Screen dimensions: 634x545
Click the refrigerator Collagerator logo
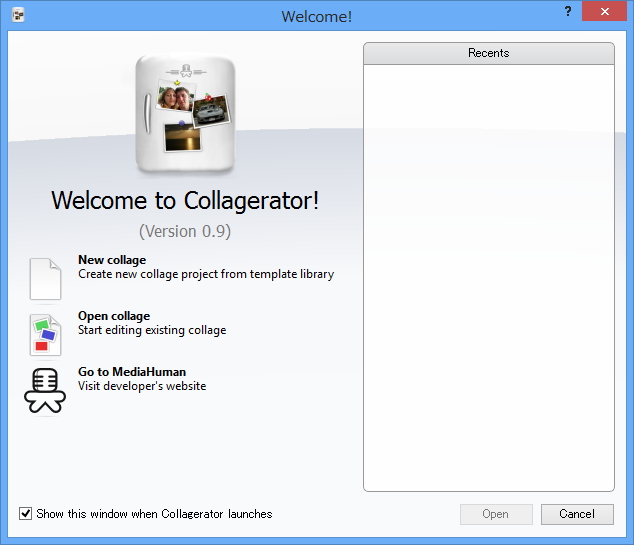click(x=185, y=114)
